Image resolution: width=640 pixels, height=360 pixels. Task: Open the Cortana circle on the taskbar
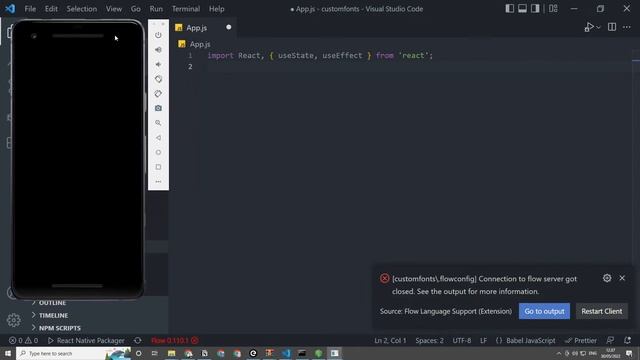[138, 353]
